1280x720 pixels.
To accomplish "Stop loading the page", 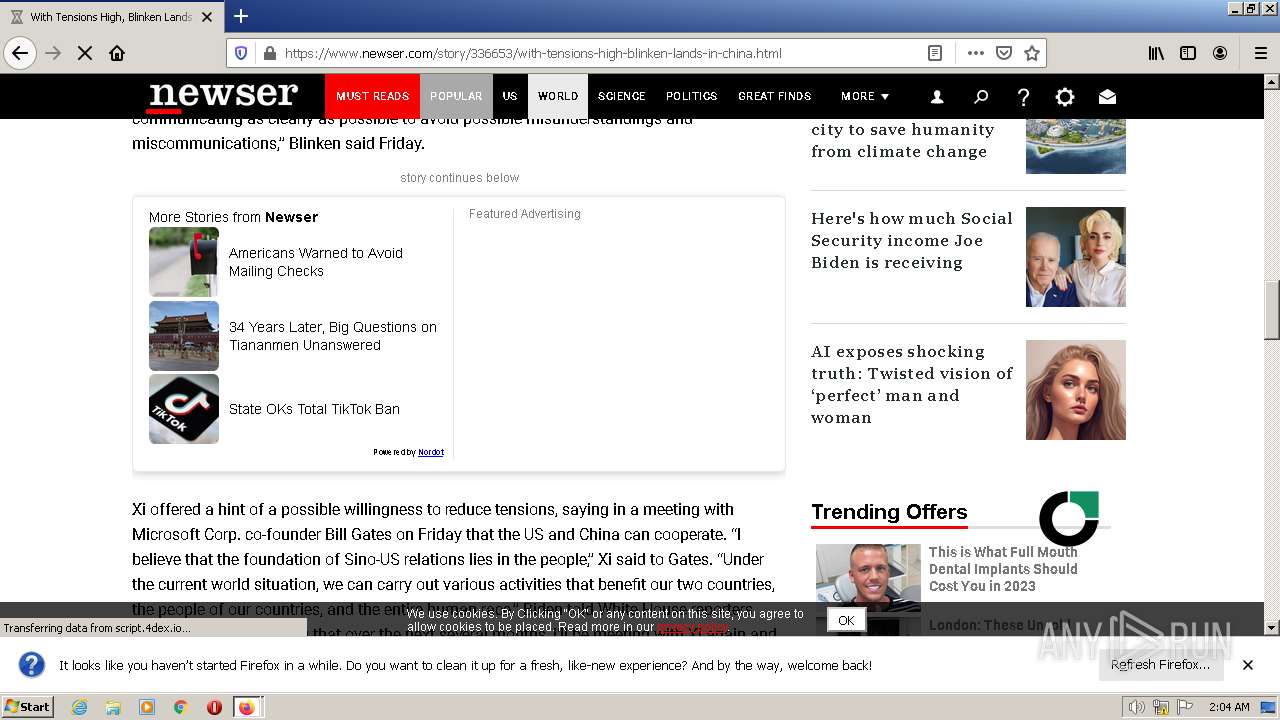I will tap(85, 53).
